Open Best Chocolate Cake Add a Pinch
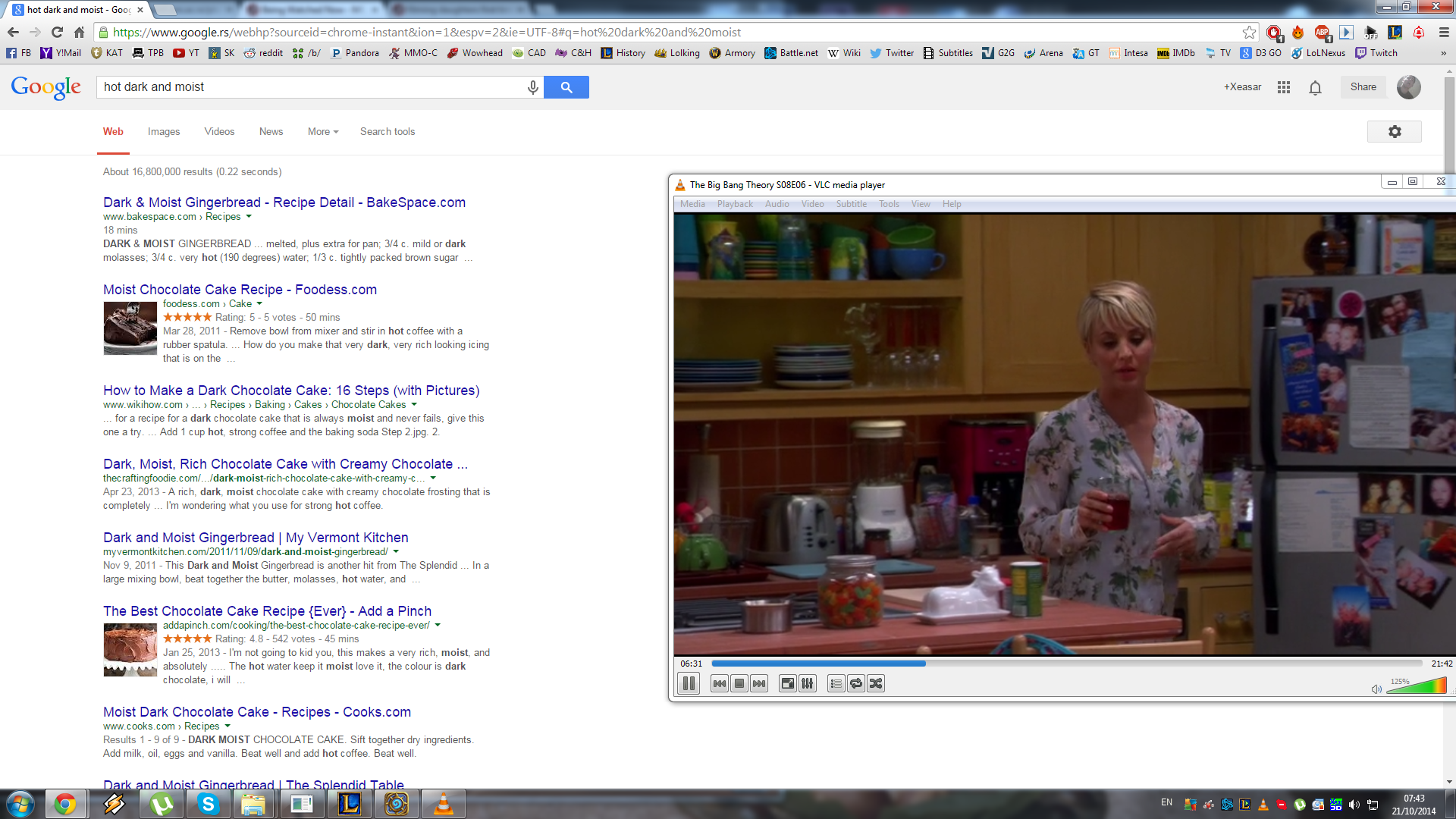 coord(267,611)
